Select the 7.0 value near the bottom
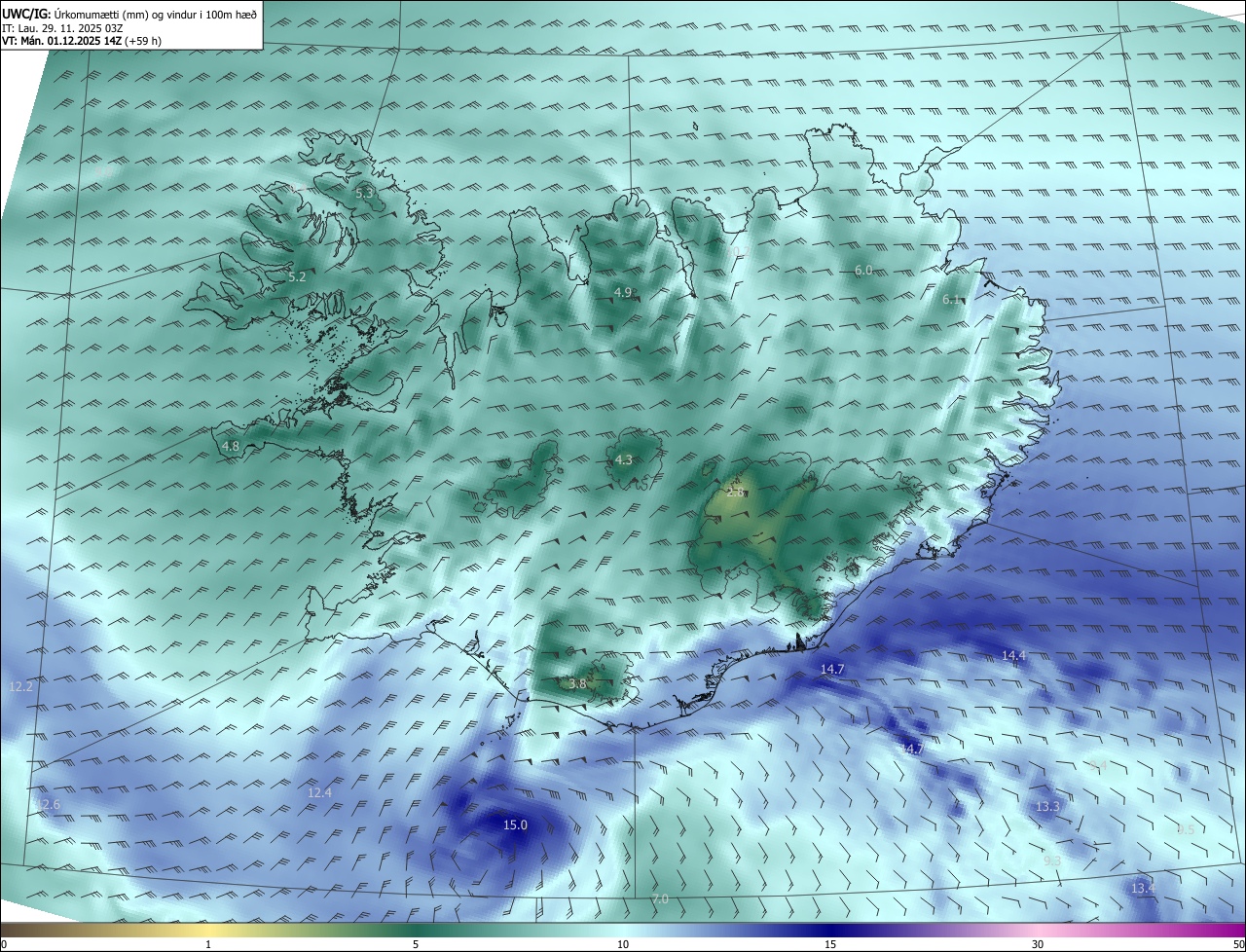The height and width of the screenshot is (952, 1246). tap(660, 898)
